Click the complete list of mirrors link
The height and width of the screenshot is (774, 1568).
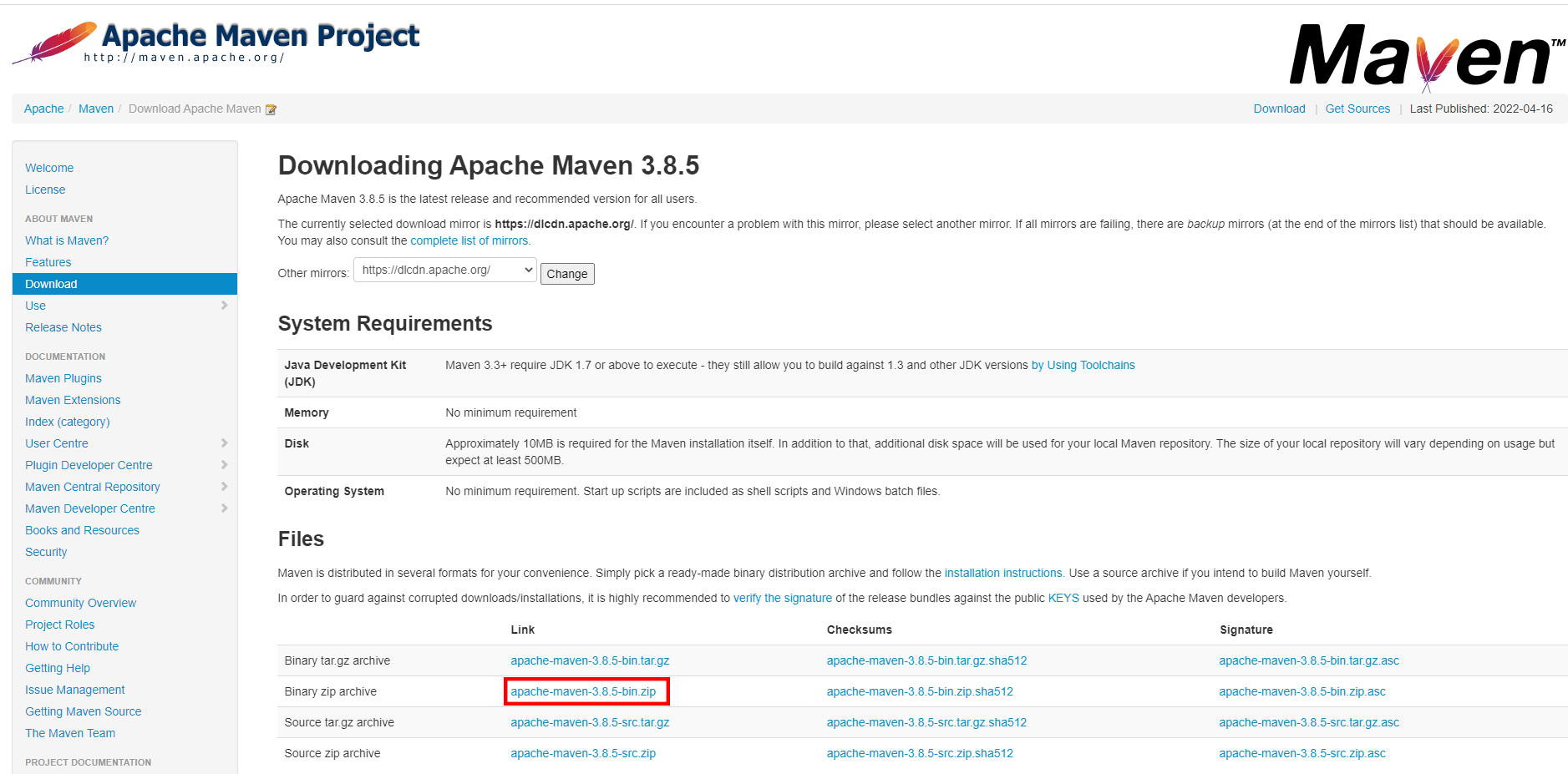[469, 240]
